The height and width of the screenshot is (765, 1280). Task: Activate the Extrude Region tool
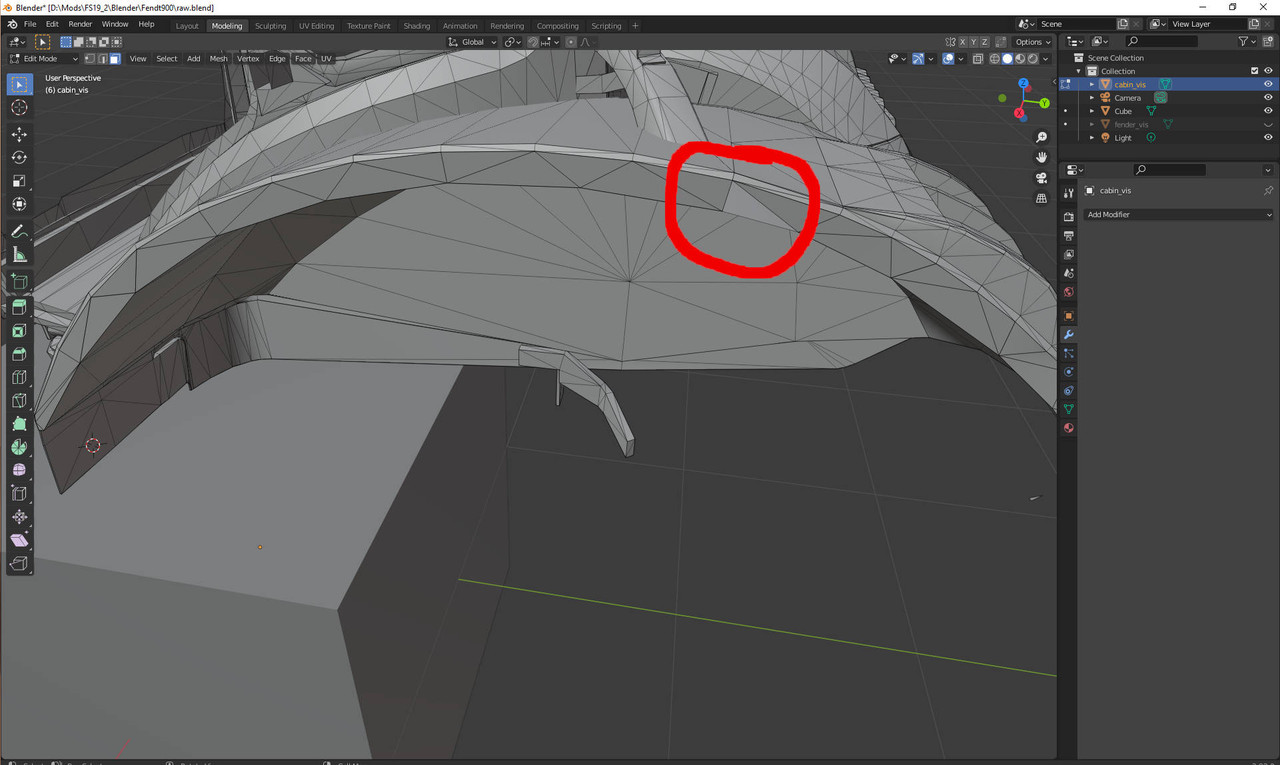[x=18, y=307]
